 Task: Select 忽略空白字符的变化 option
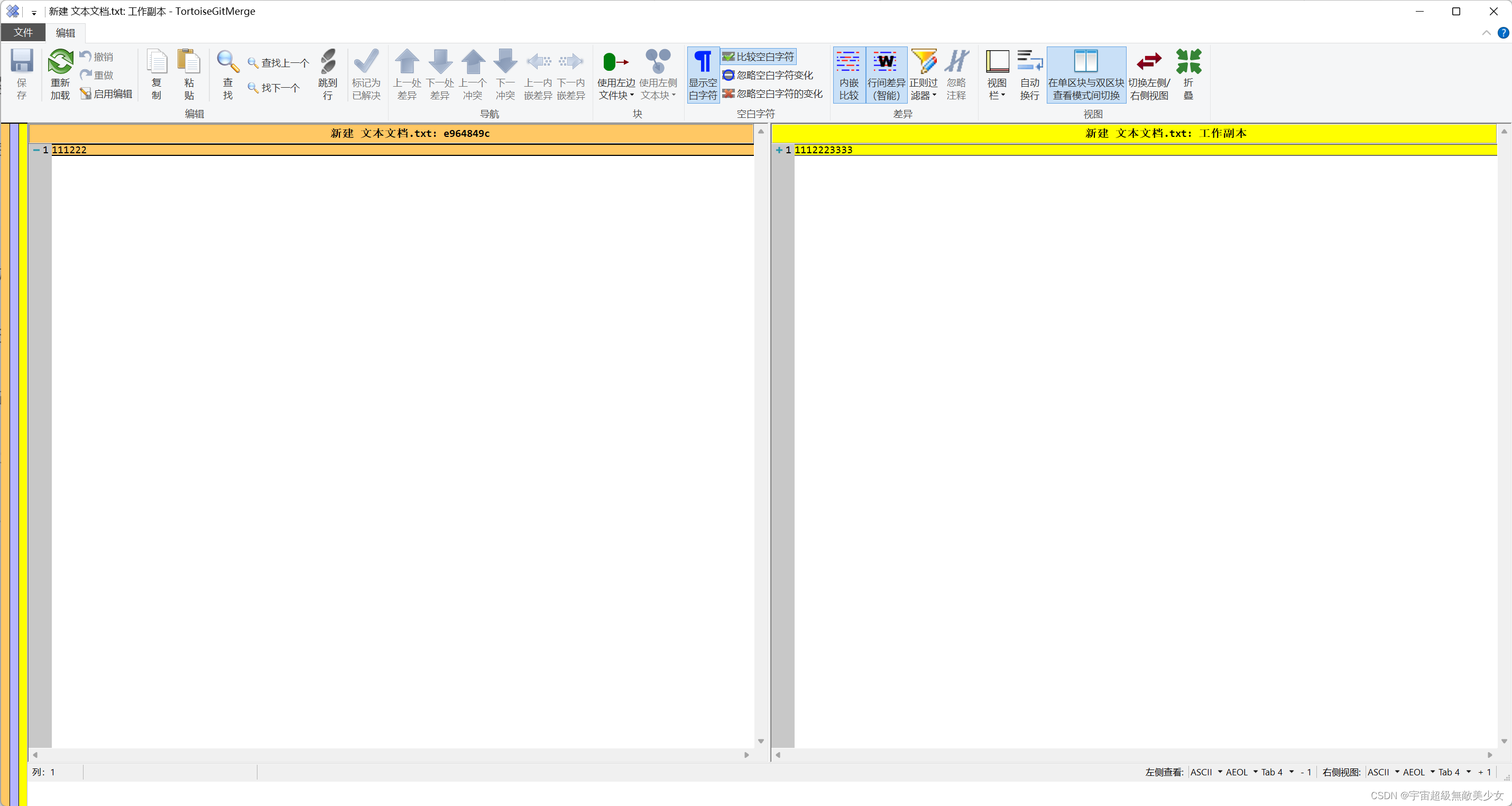click(x=772, y=94)
